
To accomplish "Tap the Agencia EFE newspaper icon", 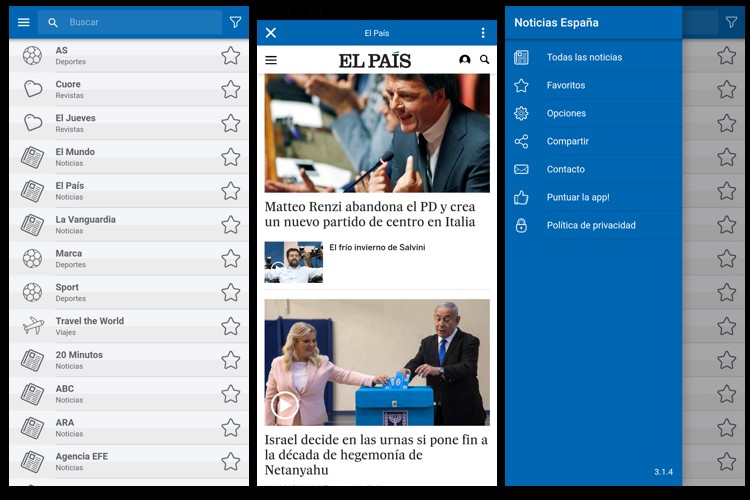I will coord(33,462).
